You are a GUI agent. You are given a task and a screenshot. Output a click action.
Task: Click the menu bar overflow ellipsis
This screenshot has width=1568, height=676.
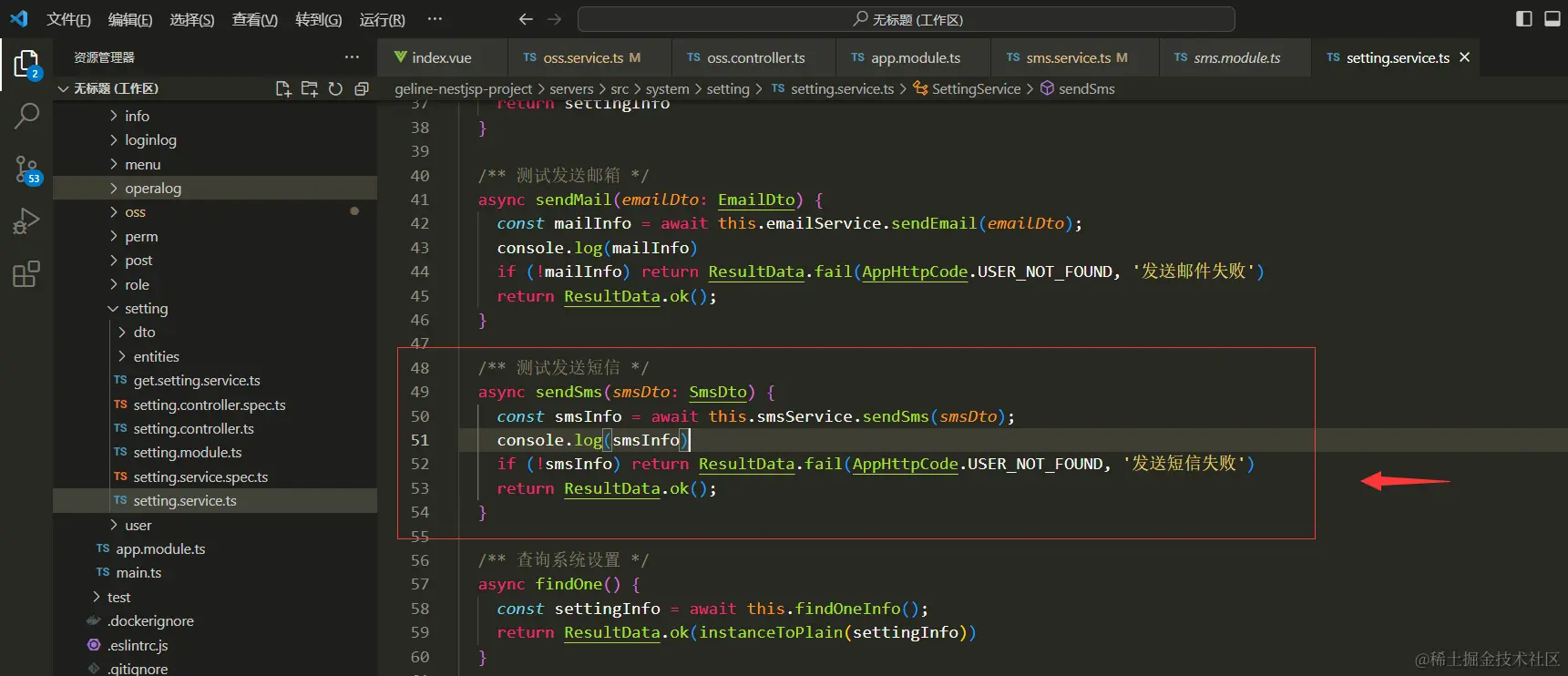click(435, 19)
